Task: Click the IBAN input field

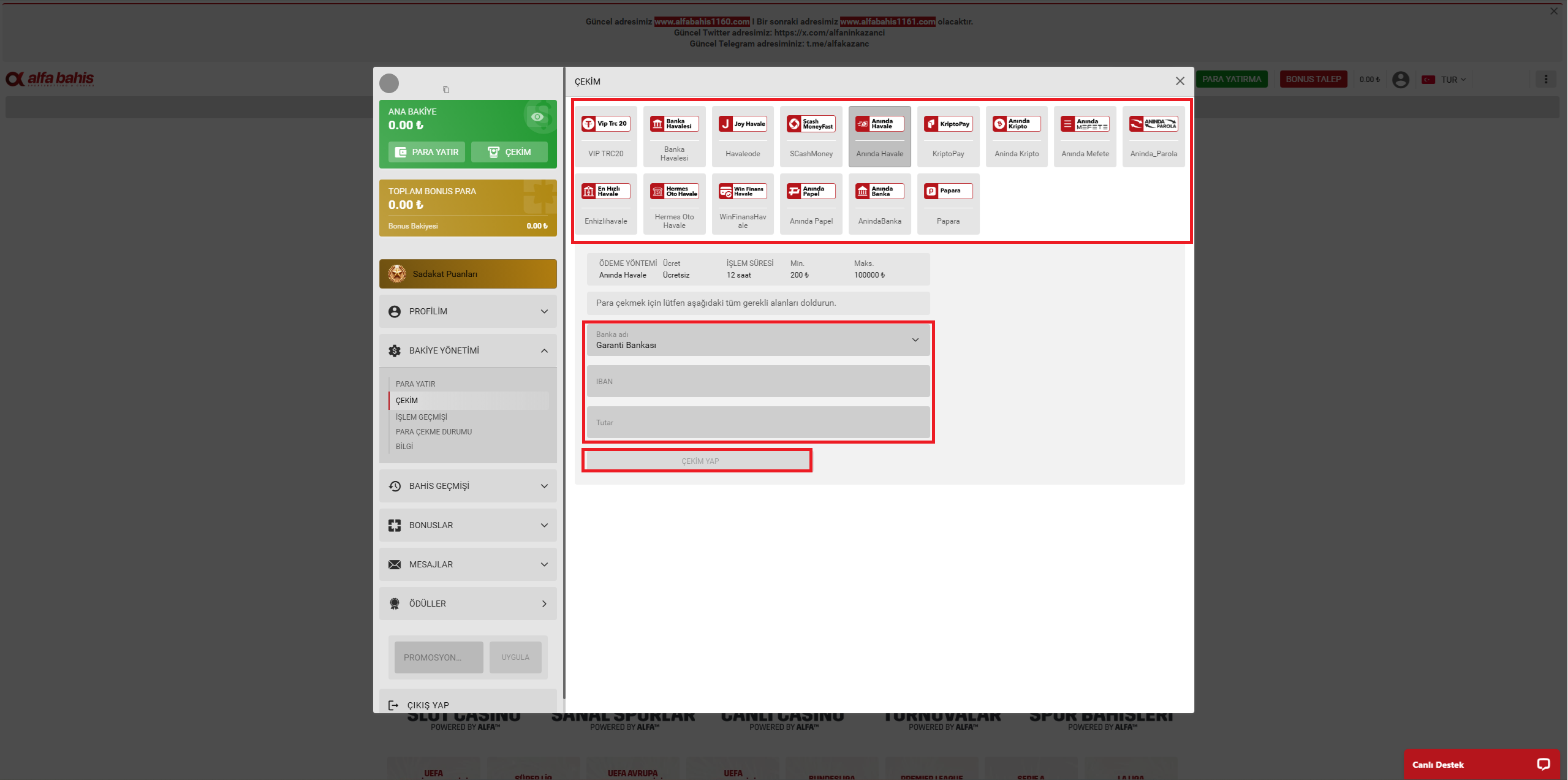Action: tap(758, 382)
